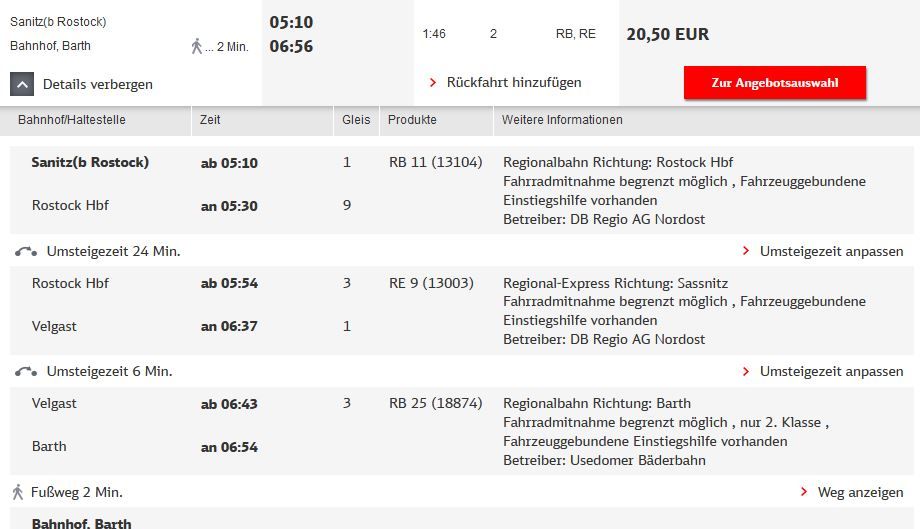920x529 pixels.
Task: Click the walking person icon near 2 Min.
Action: [x=197, y=46]
